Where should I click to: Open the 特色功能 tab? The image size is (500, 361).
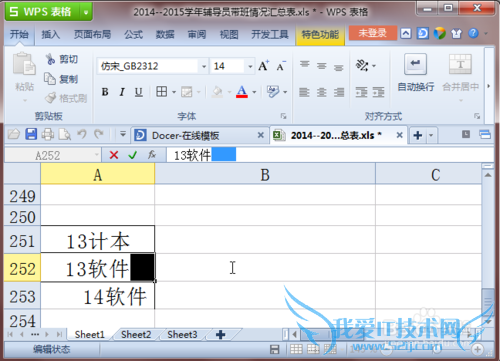(320, 34)
